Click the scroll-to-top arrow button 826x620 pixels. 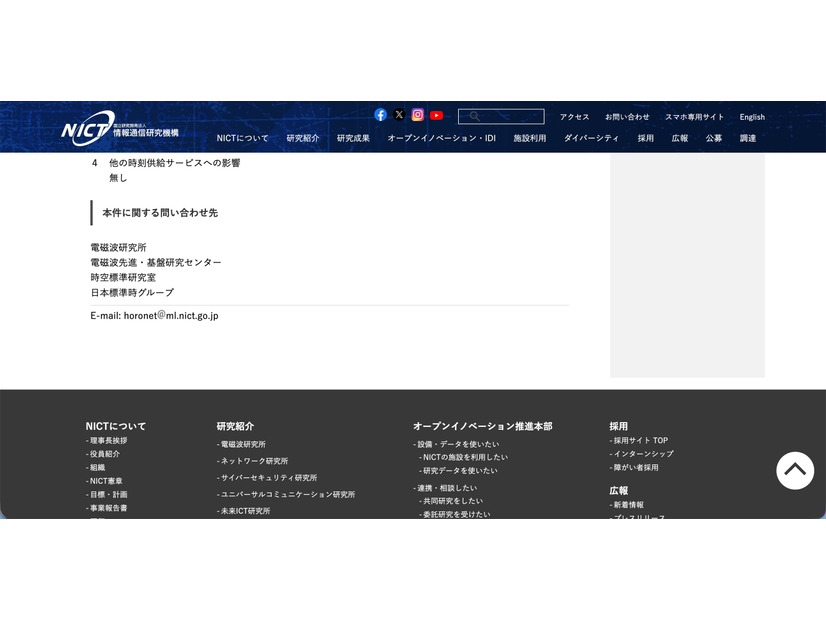point(795,470)
